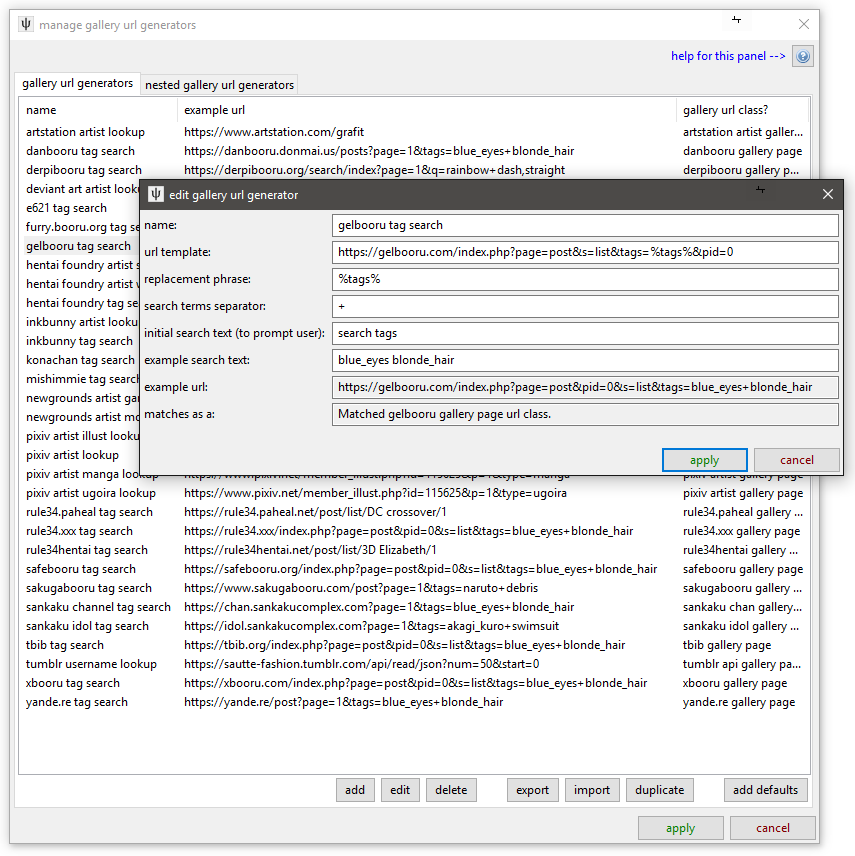The height and width of the screenshot is (856, 855).
Task: Click the duplicate button
Action: (x=660, y=790)
